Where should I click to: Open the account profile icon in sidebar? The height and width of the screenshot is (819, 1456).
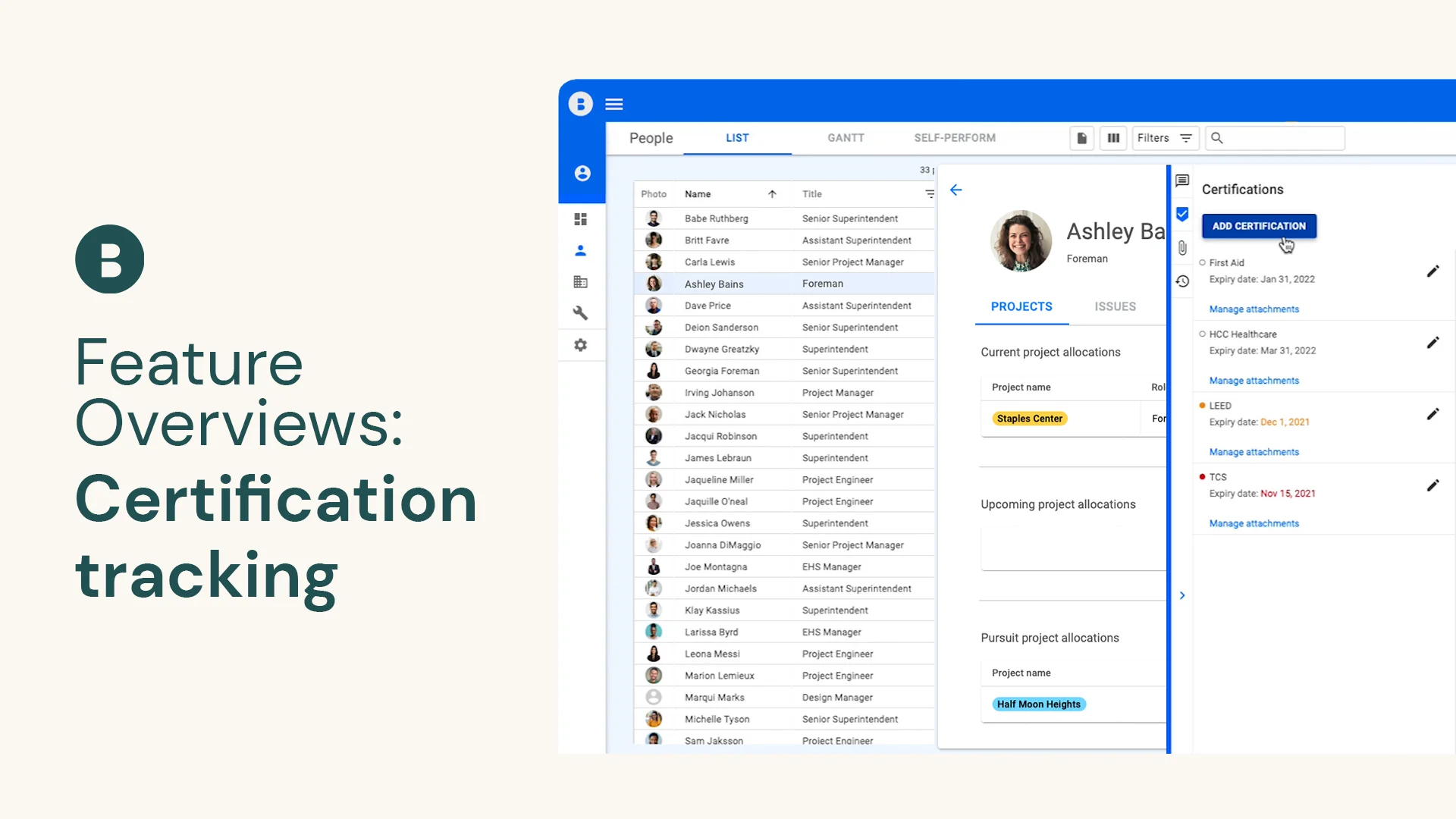[582, 174]
